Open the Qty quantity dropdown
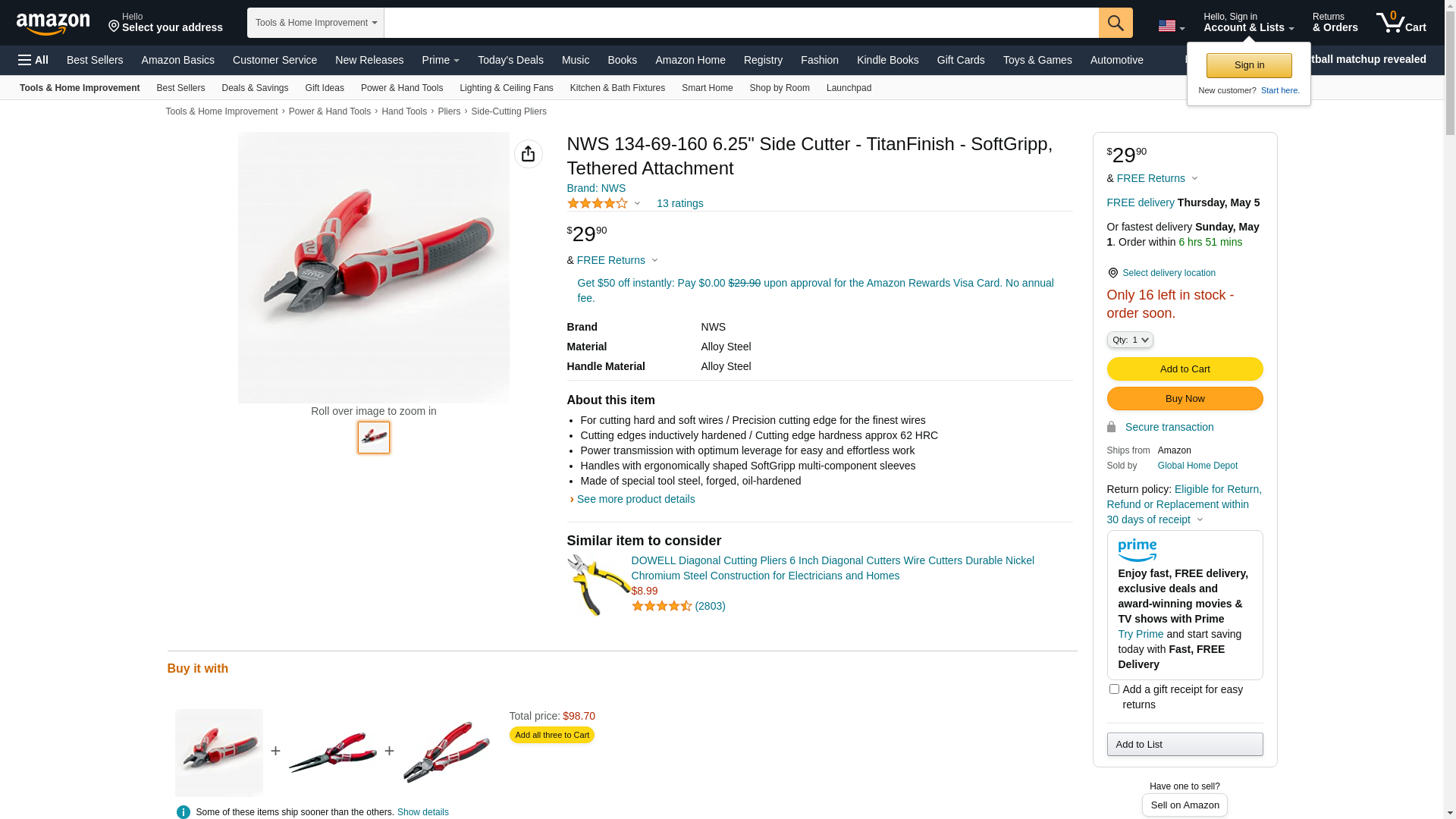The image size is (1456, 819). tap(1129, 340)
